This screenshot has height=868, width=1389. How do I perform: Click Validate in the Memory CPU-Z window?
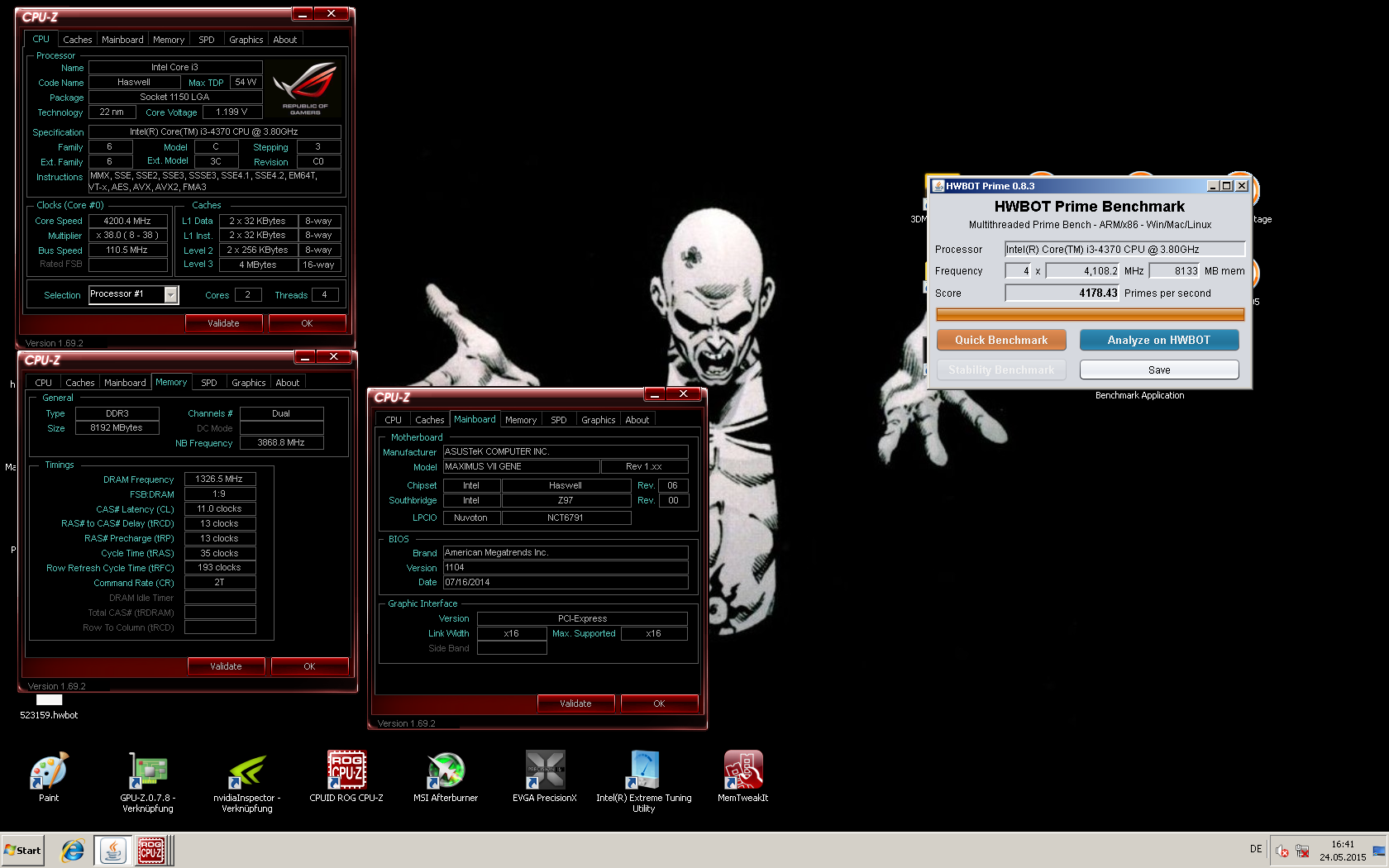pyautogui.click(x=226, y=666)
